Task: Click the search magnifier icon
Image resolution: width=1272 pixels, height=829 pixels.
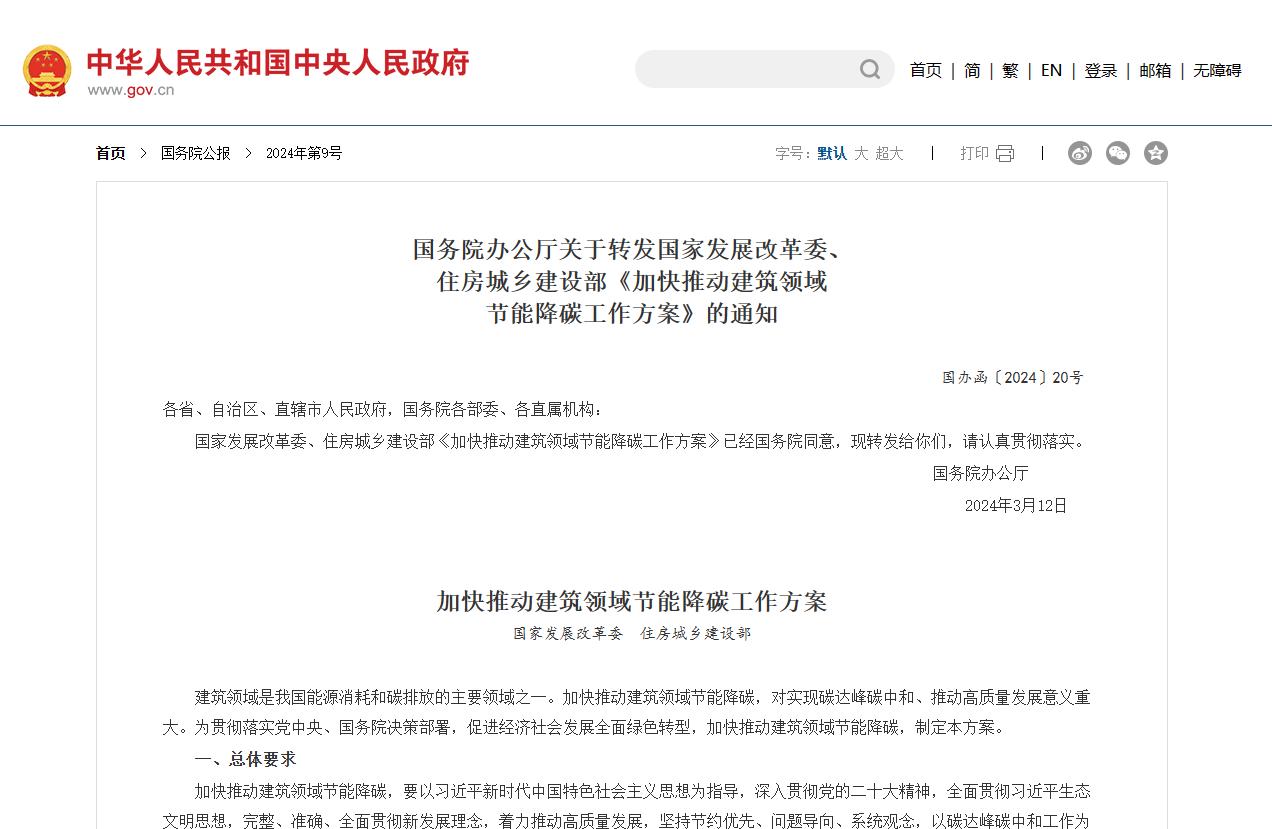Action: pos(869,68)
